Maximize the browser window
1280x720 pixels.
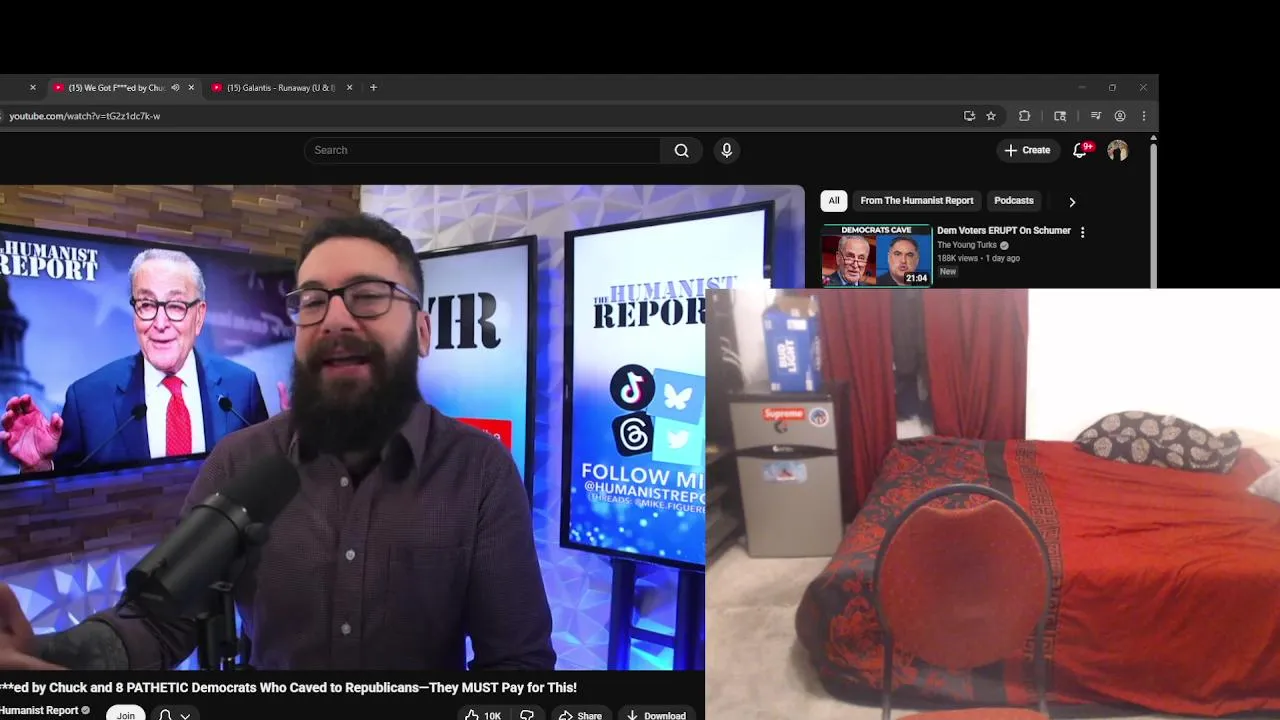1112,88
